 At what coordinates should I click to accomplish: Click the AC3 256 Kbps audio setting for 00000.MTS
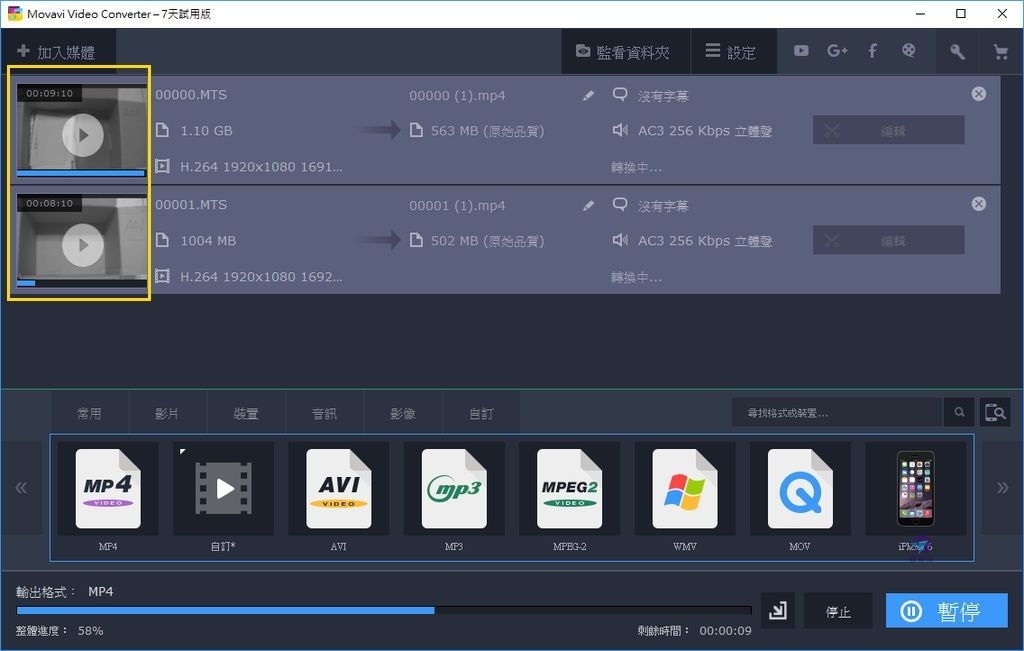point(705,131)
